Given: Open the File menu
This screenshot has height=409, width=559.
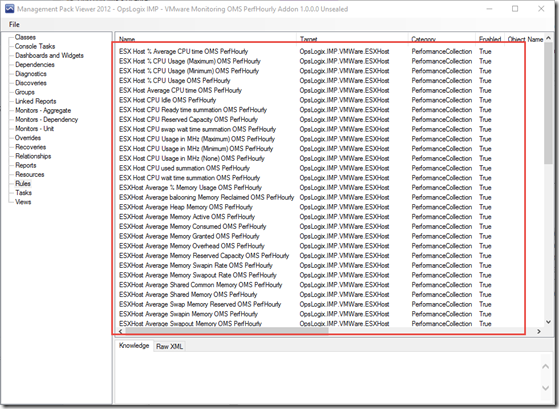Looking at the screenshot, I should tap(14, 24).
